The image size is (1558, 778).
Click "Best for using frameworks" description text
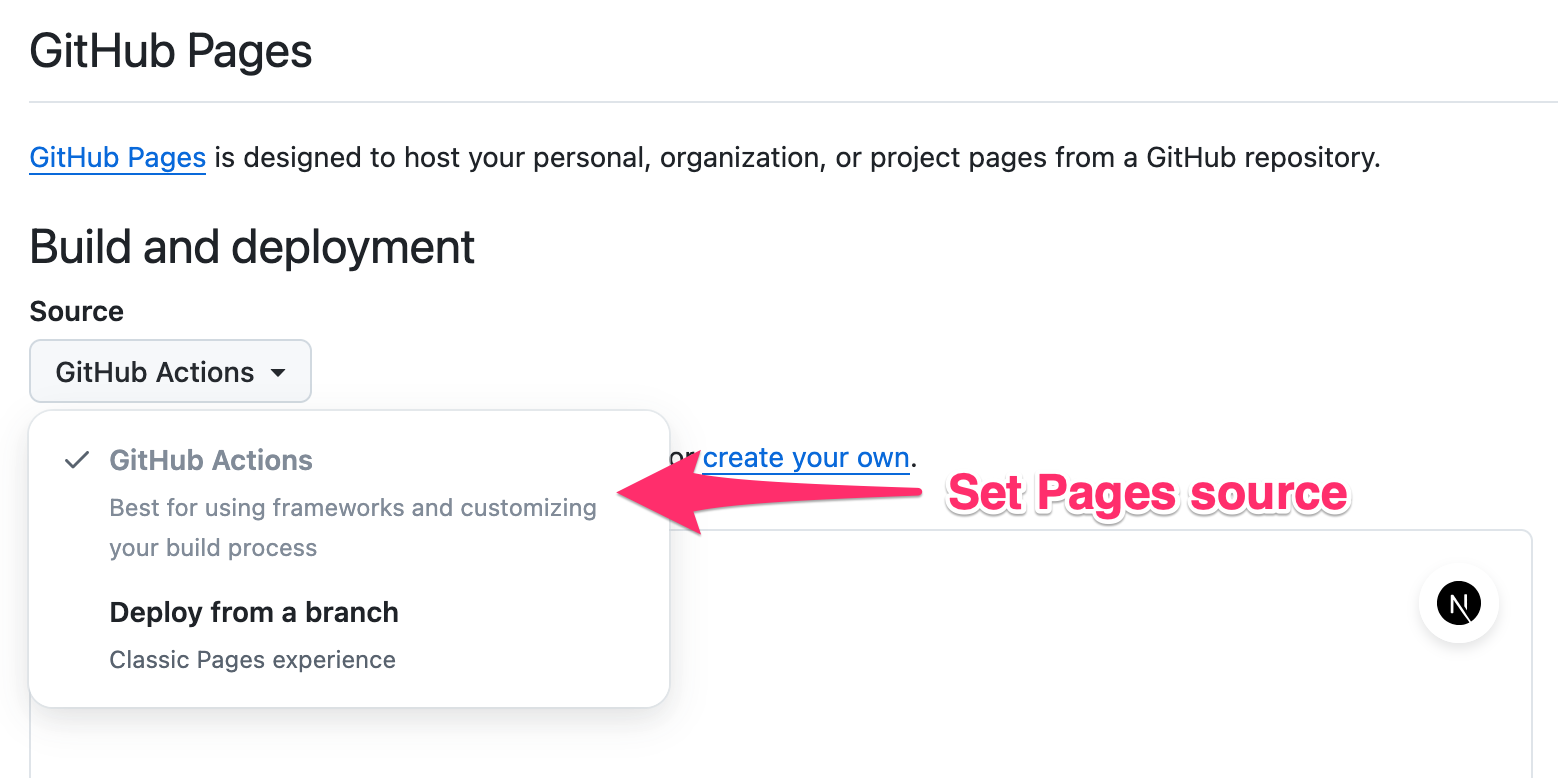(352, 508)
